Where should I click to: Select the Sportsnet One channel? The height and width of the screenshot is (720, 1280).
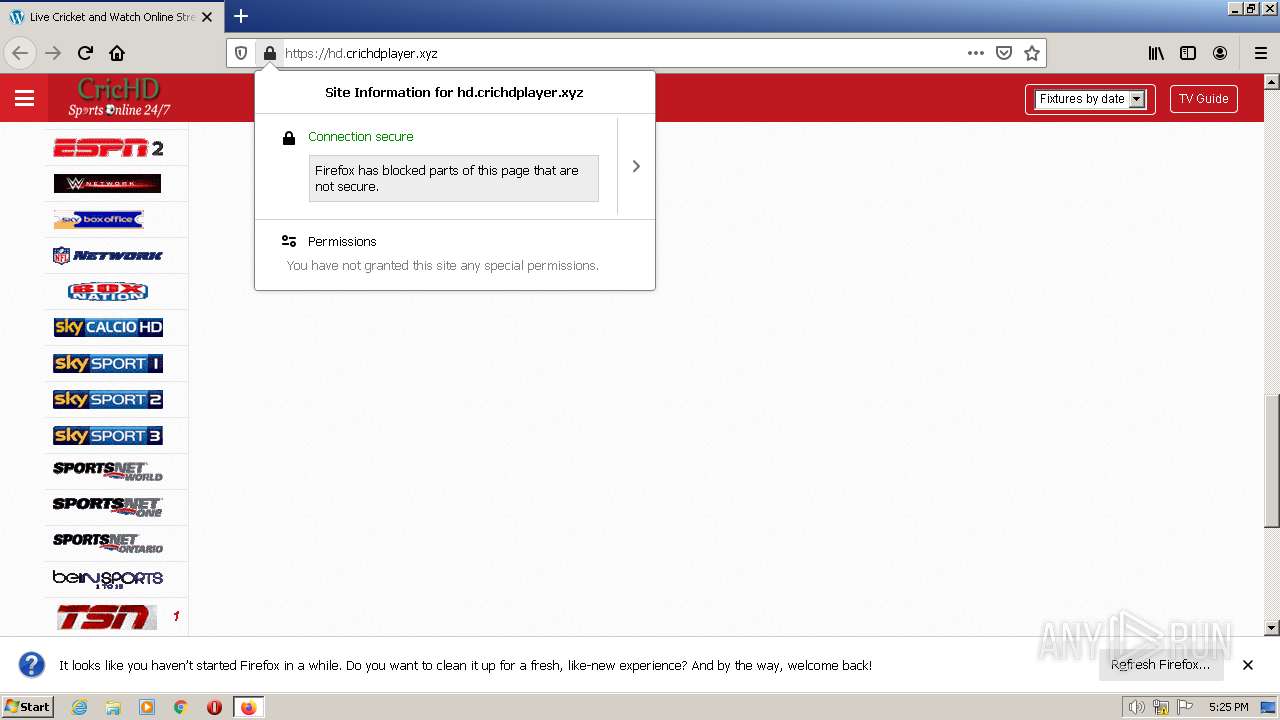coord(107,508)
